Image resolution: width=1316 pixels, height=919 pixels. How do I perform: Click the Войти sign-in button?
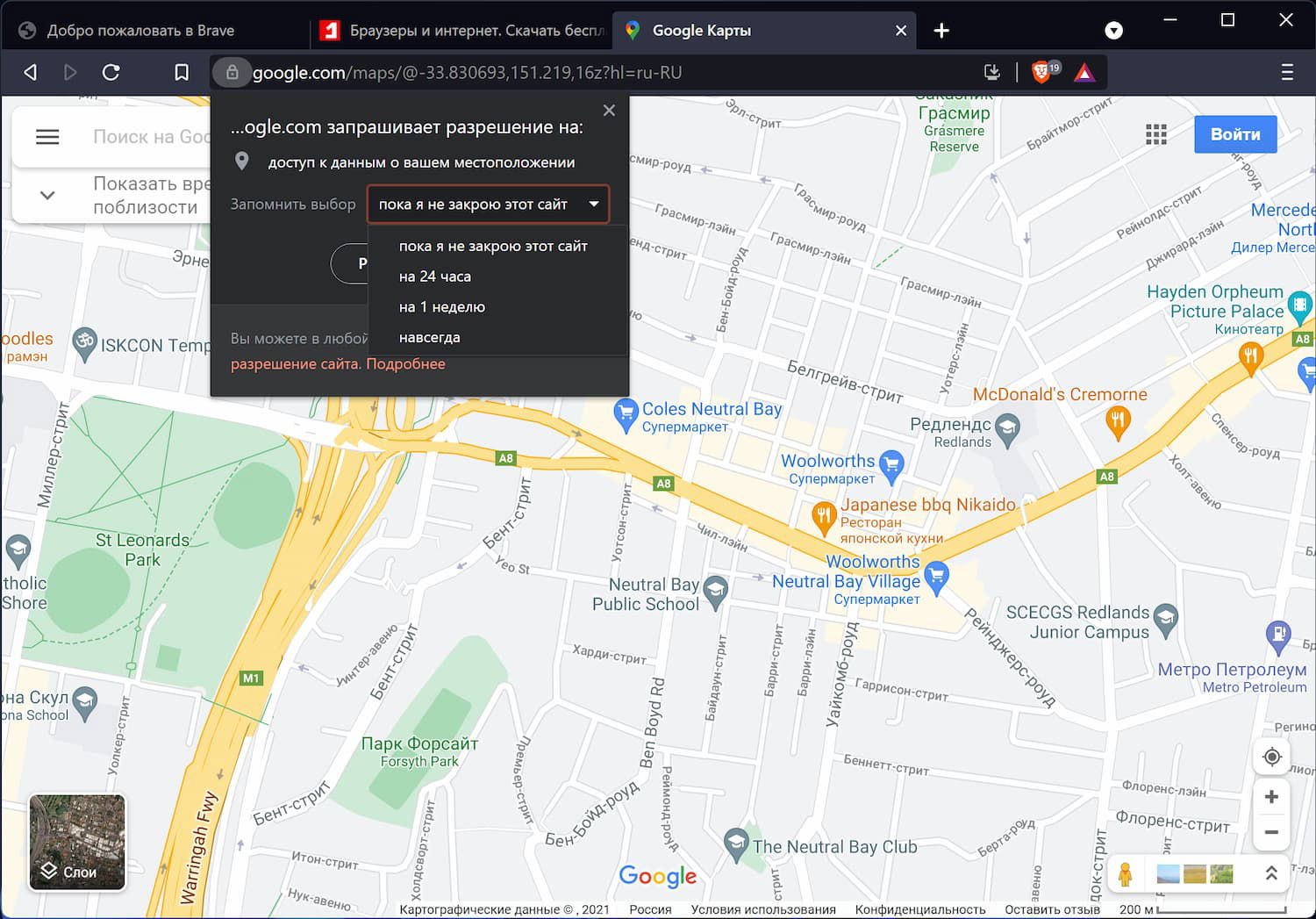click(x=1235, y=134)
